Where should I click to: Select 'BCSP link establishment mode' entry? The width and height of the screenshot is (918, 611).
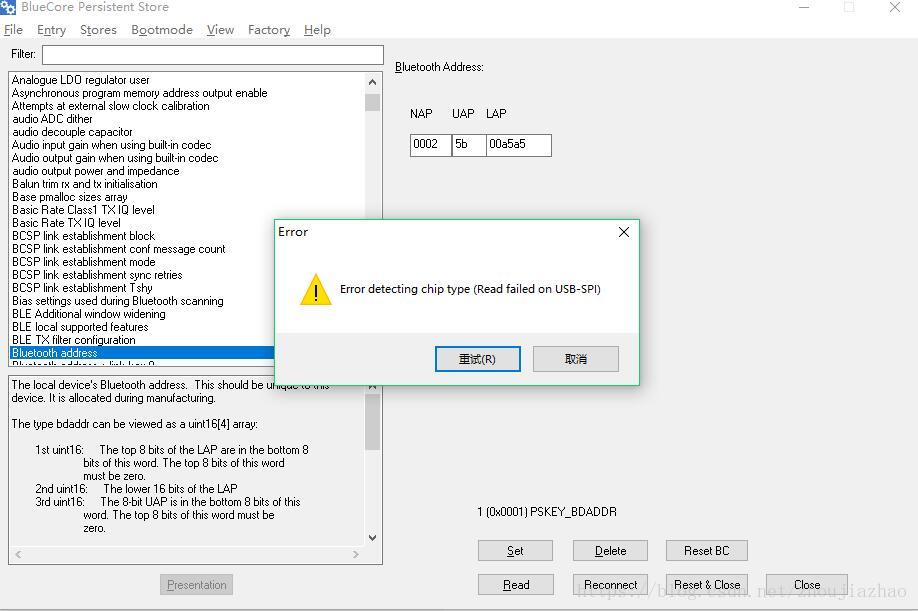[84, 262]
